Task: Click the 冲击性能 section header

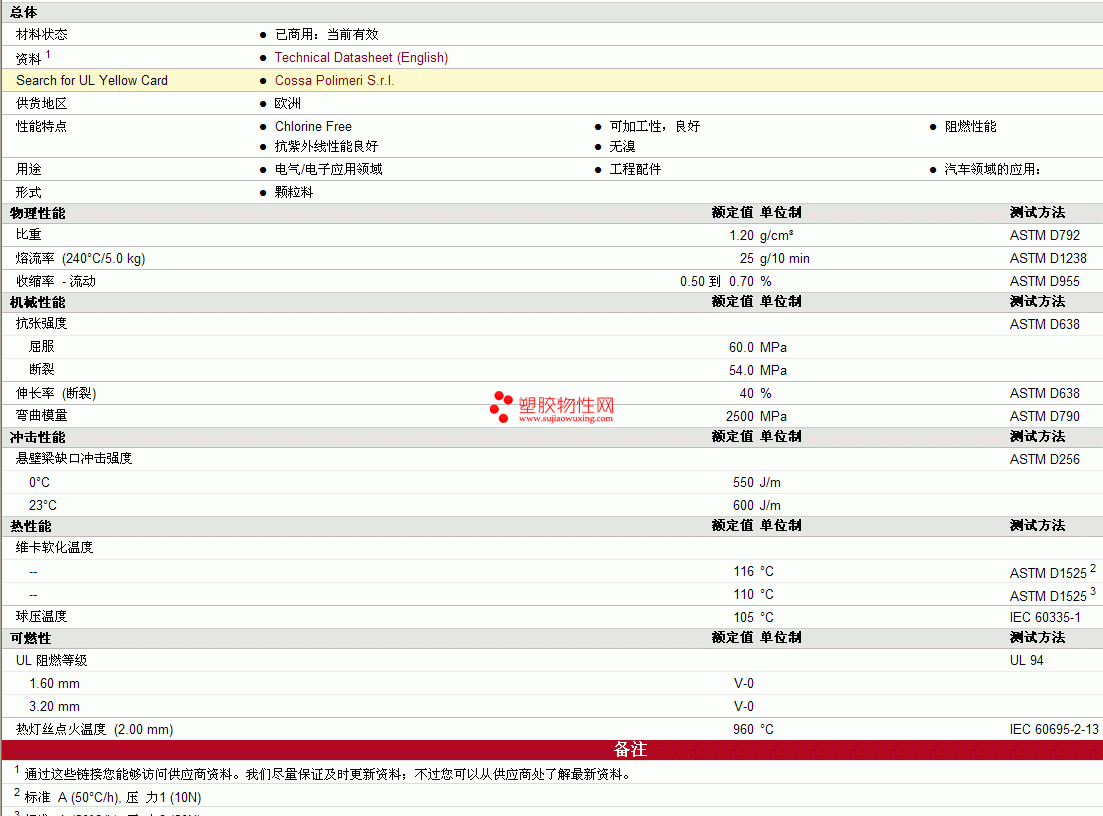Action: [x=37, y=438]
